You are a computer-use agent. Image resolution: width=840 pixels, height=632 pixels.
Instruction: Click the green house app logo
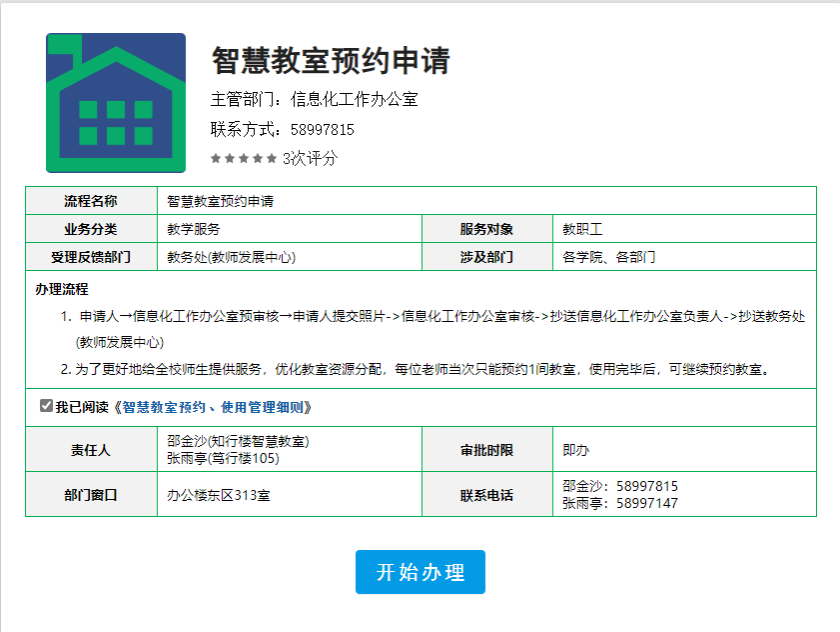[116, 103]
